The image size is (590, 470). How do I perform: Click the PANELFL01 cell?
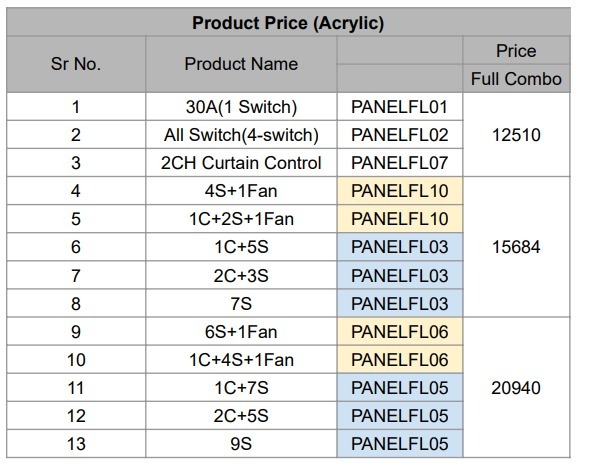pos(400,107)
